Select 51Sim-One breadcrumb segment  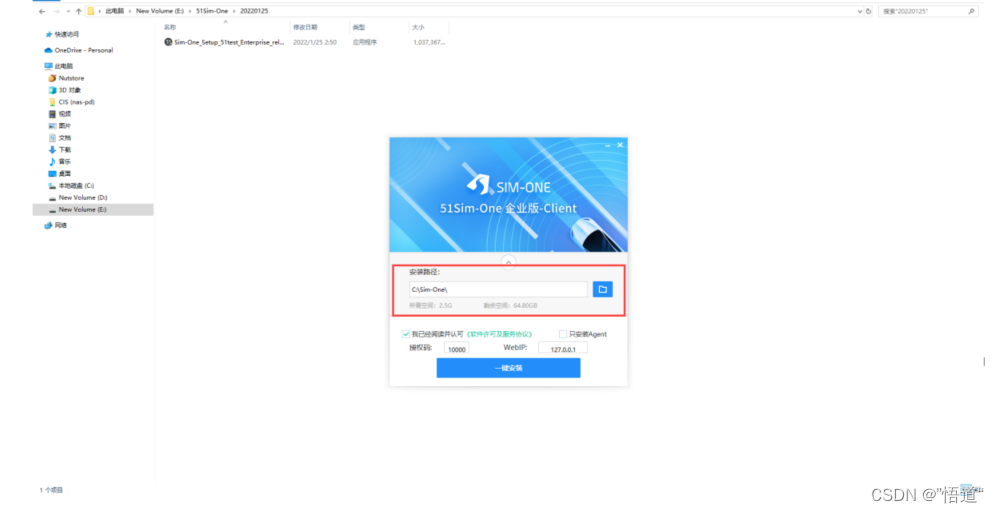212,11
